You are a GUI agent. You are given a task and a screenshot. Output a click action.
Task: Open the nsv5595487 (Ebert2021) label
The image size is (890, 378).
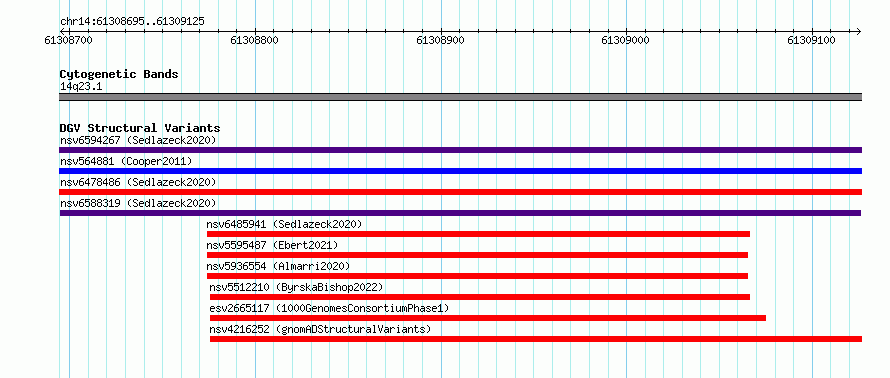click(272, 245)
